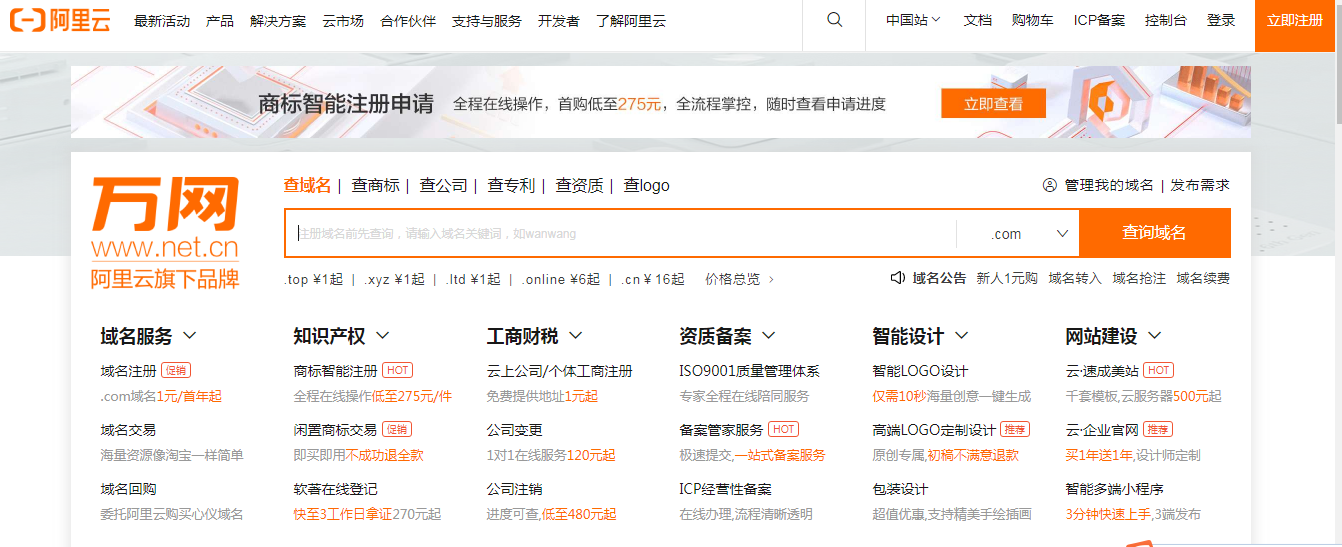
Task: Expand the 知识产权 category
Action: (x=341, y=336)
